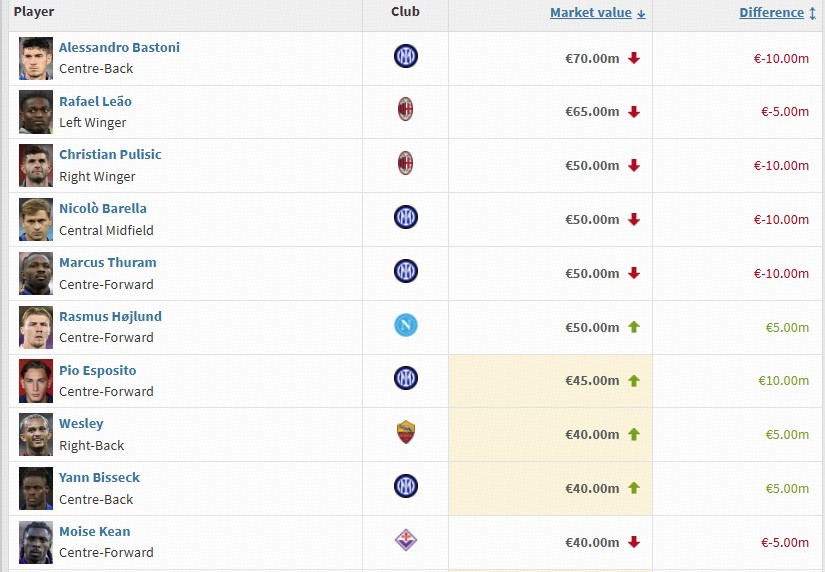Click AC Milan crest next to Rafael Leão
825x572 pixels.
[x=406, y=110]
